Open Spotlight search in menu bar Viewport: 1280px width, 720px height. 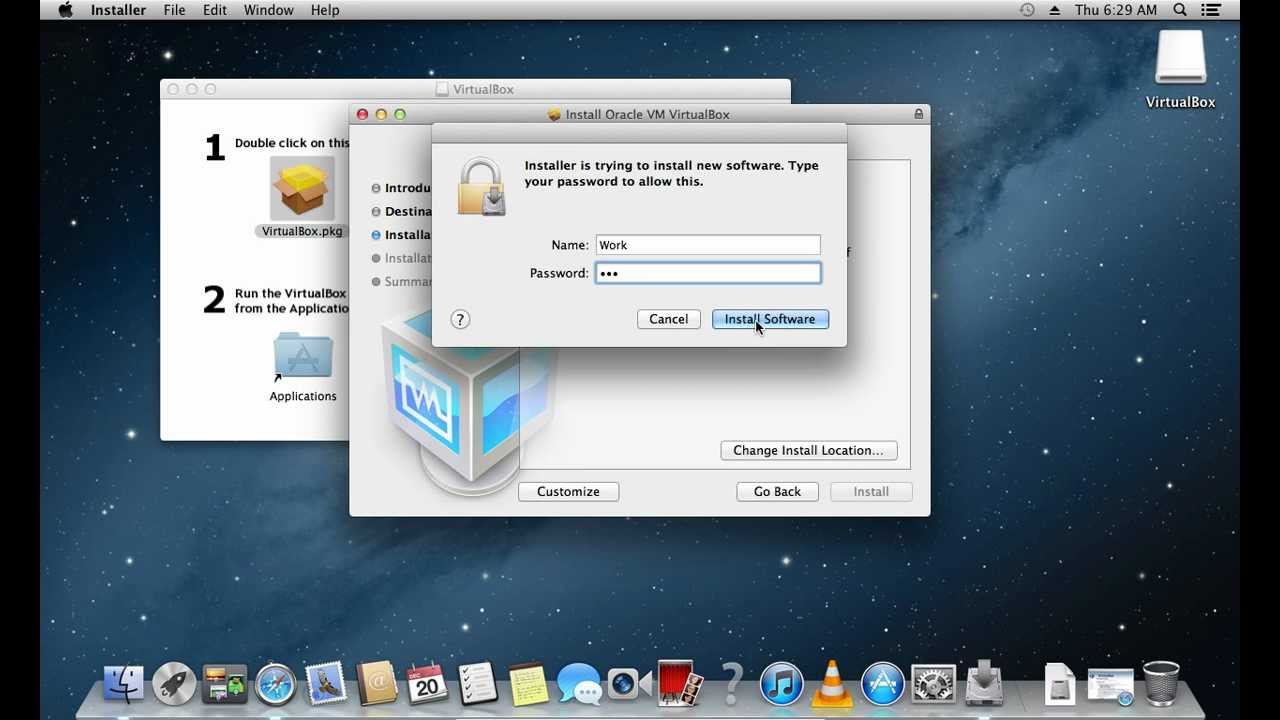(1180, 10)
